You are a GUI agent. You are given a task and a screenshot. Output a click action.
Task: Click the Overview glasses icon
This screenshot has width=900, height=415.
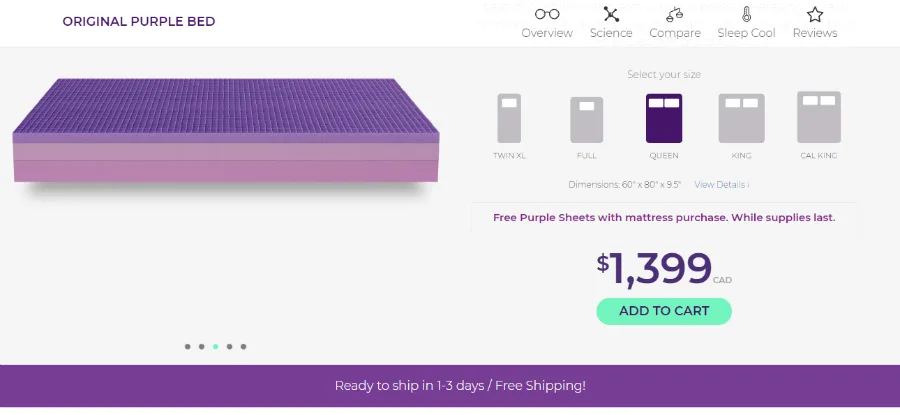[547, 14]
